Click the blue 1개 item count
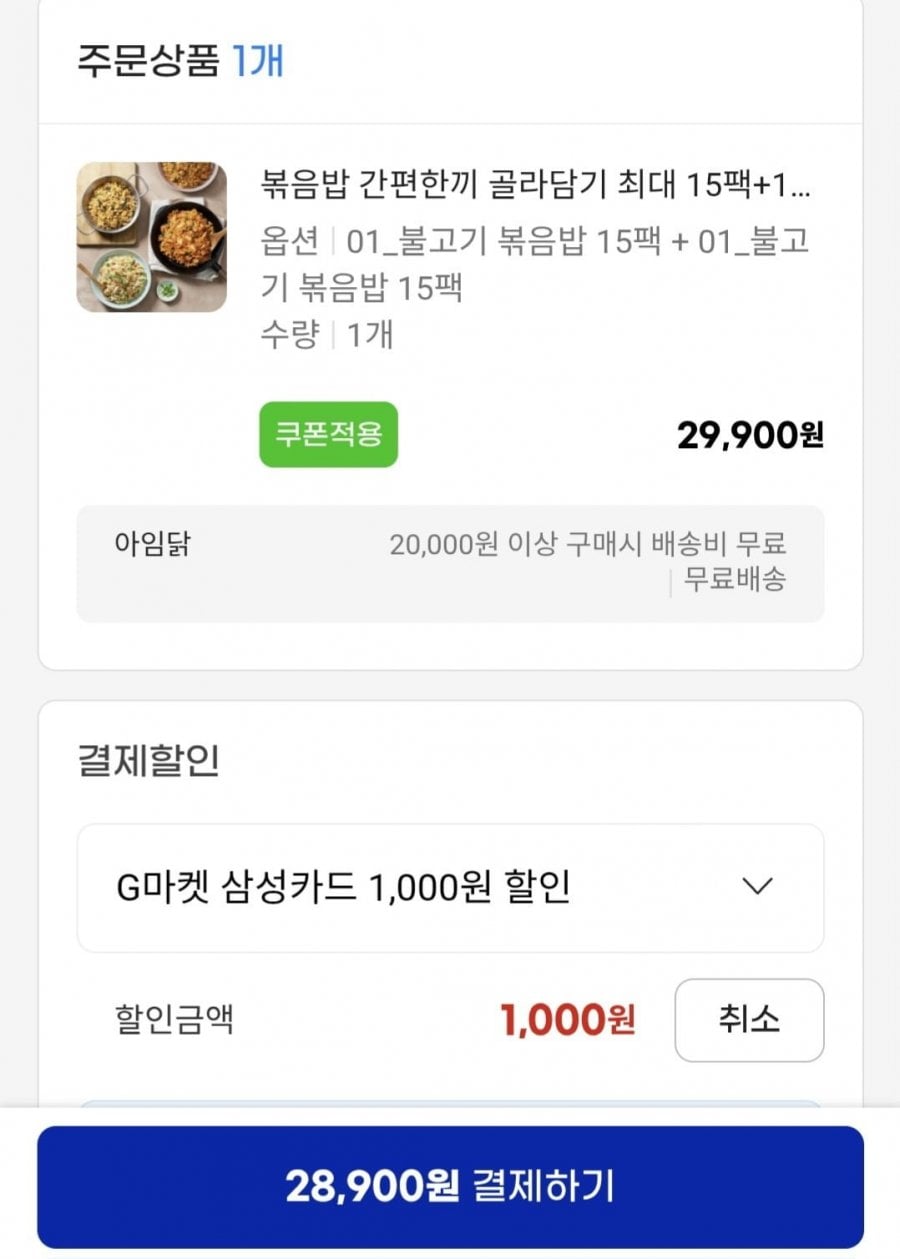 pyautogui.click(x=257, y=60)
